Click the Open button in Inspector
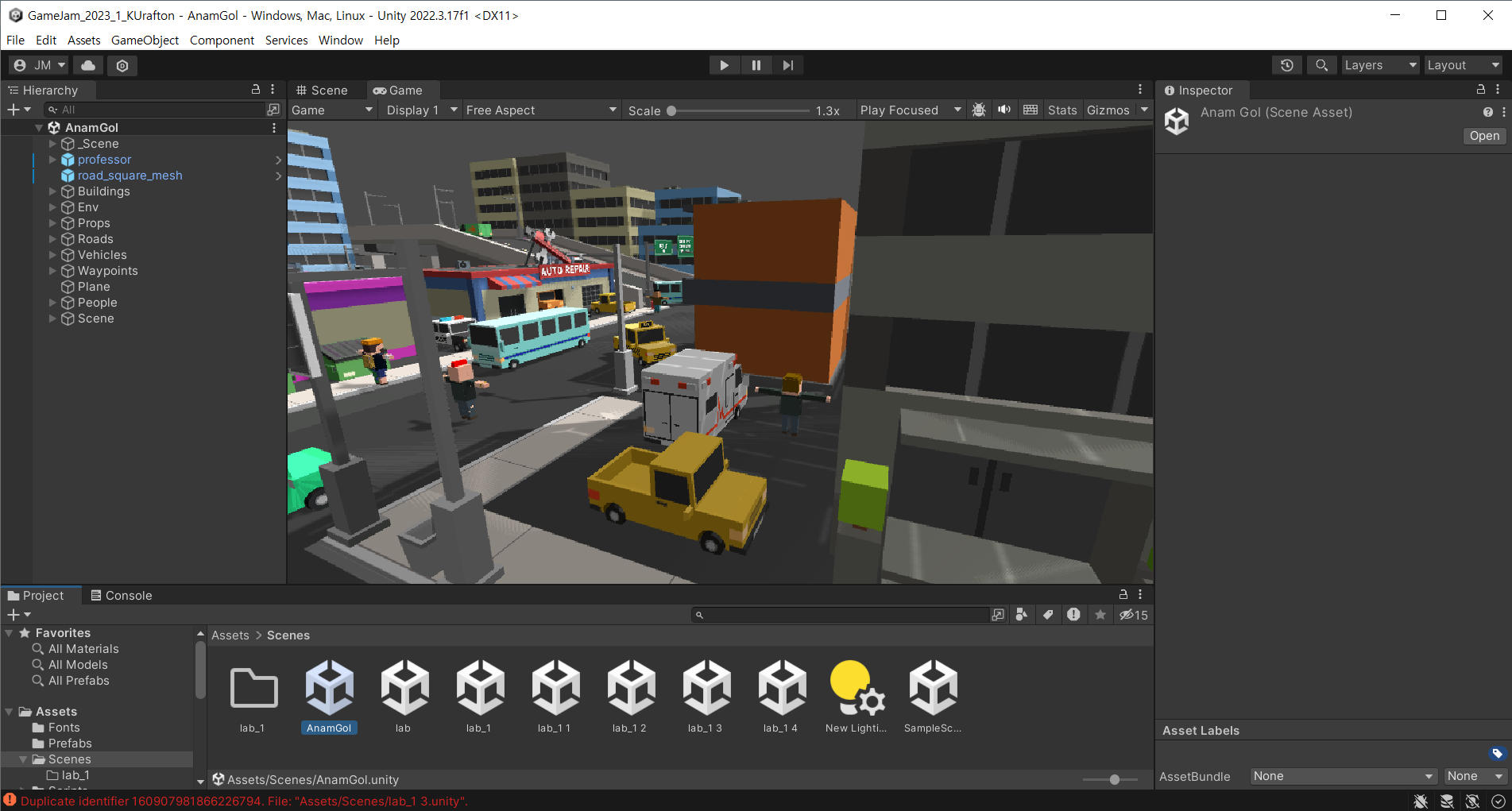This screenshot has width=1512, height=811. pos(1484,136)
